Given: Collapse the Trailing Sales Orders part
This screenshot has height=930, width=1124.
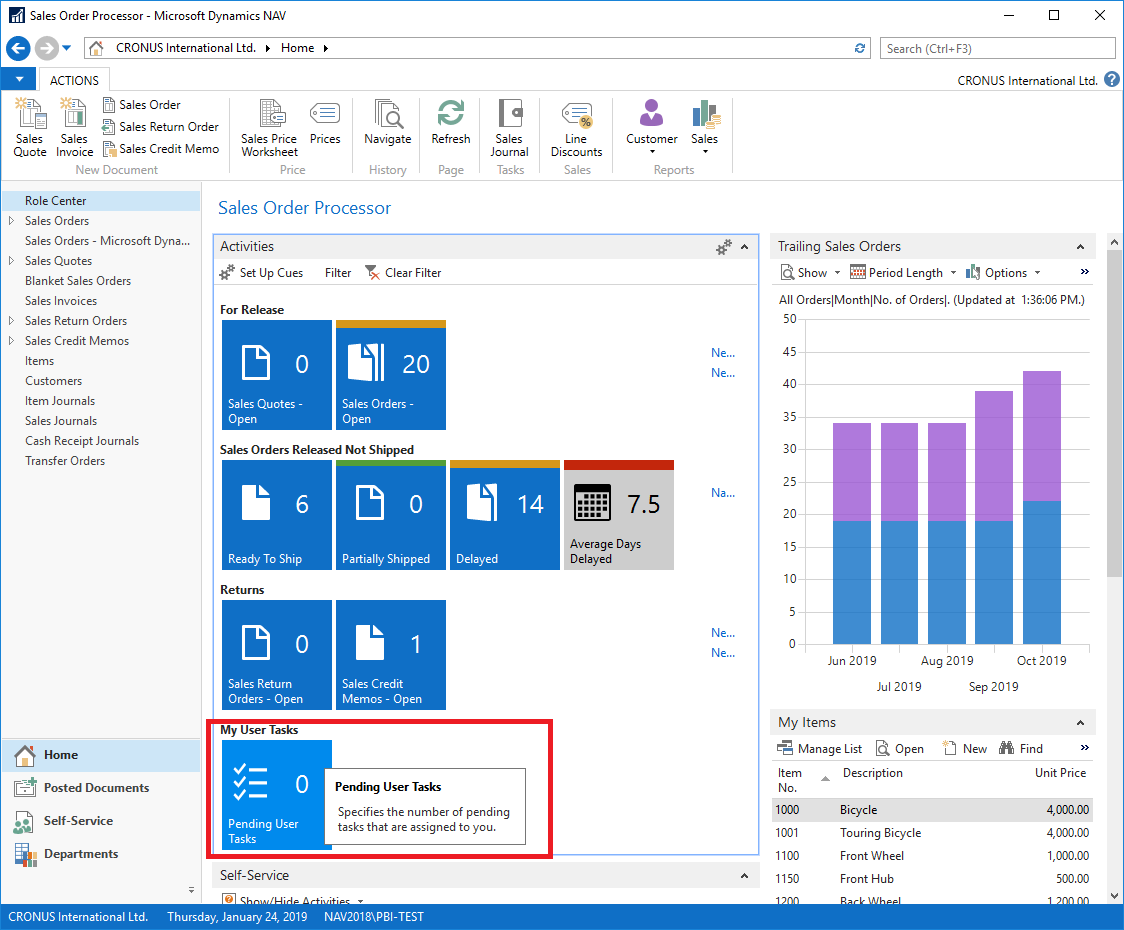Looking at the screenshot, I should [1080, 247].
